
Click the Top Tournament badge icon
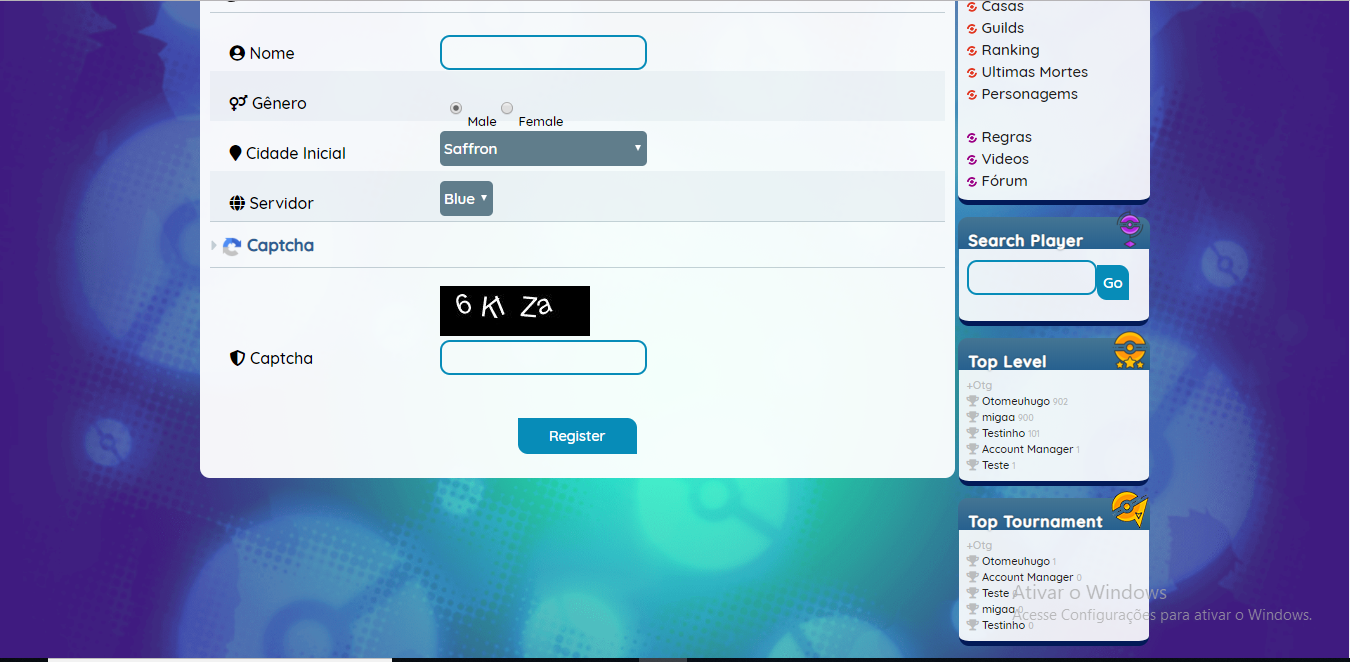1129,509
